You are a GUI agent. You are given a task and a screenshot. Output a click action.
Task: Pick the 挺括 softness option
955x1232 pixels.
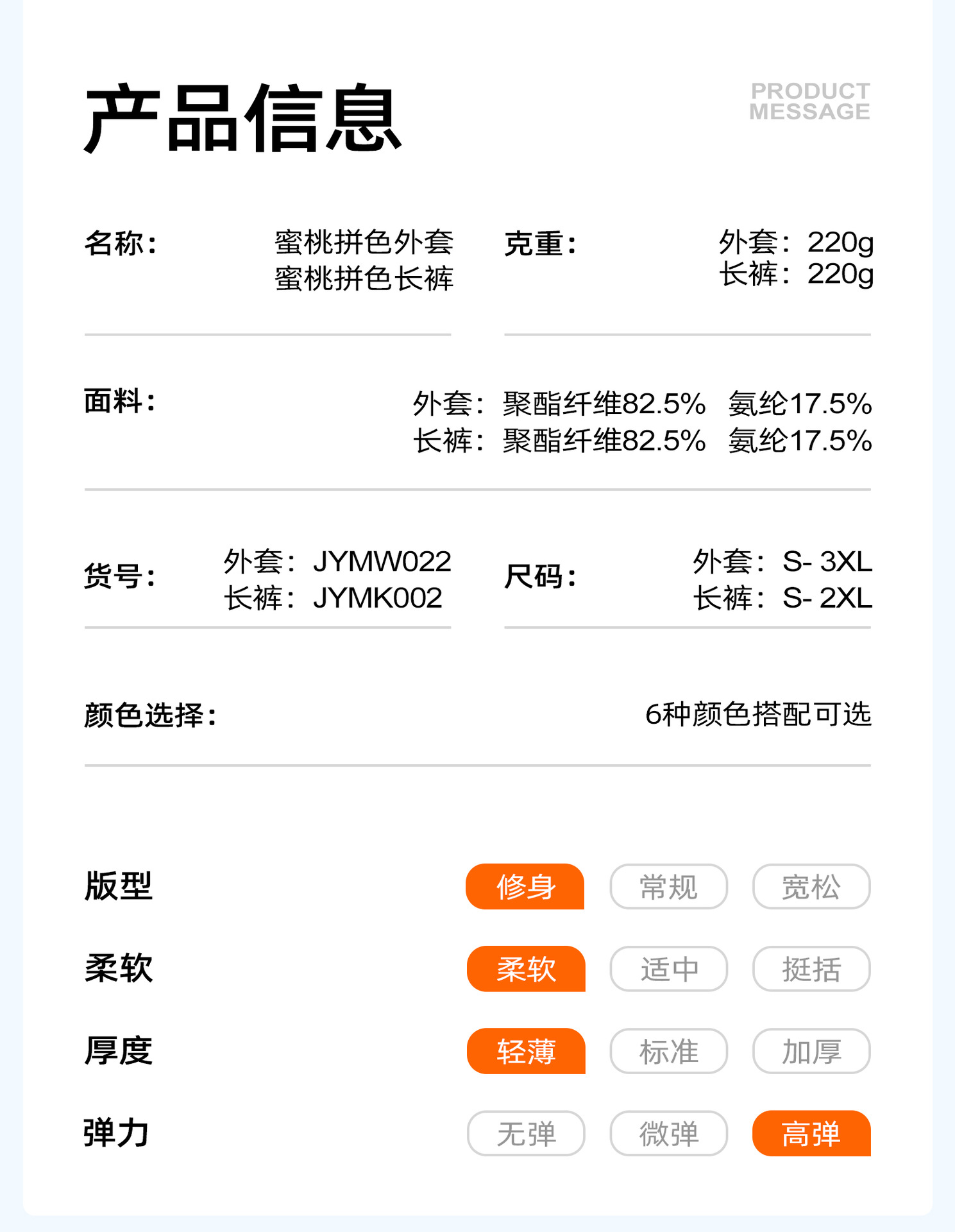pyautogui.click(x=811, y=969)
